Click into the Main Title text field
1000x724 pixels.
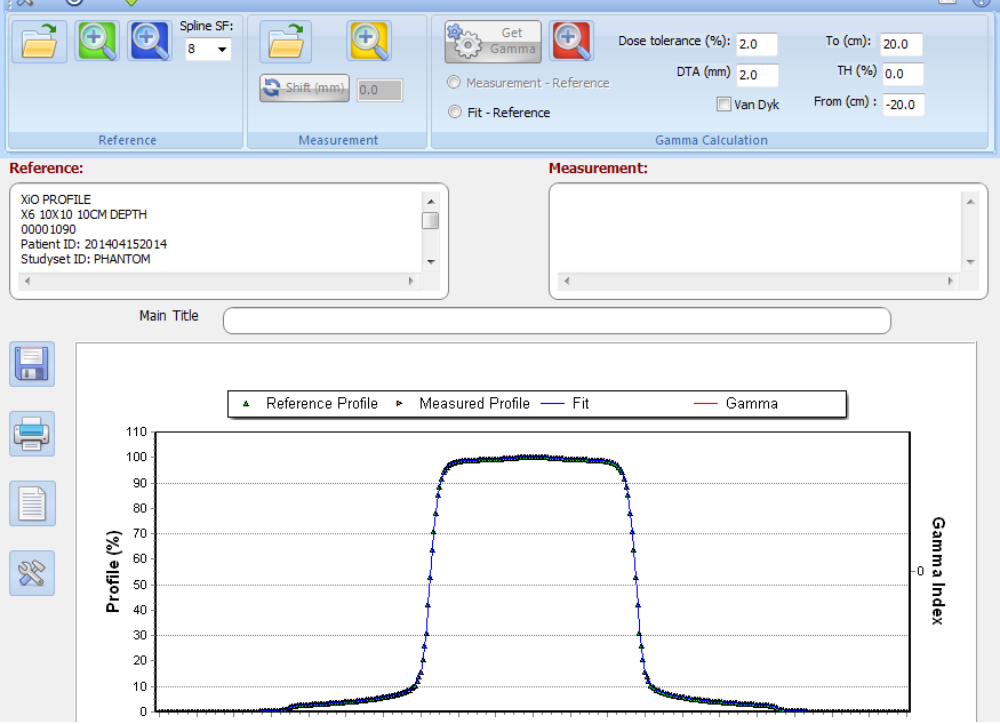pyautogui.click(x=556, y=321)
